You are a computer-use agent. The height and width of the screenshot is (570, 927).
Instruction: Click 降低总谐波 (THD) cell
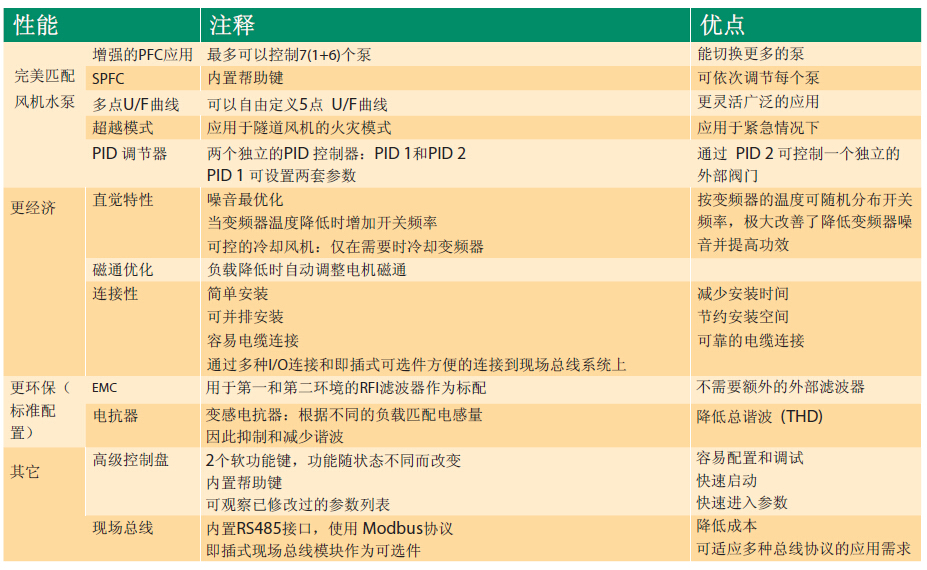[x=760, y=417]
